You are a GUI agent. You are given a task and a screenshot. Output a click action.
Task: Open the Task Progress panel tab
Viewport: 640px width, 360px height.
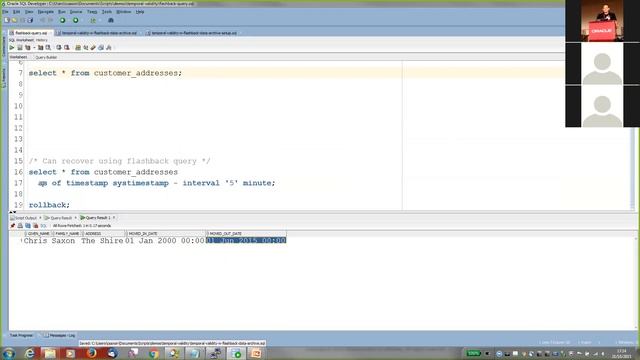(21, 336)
